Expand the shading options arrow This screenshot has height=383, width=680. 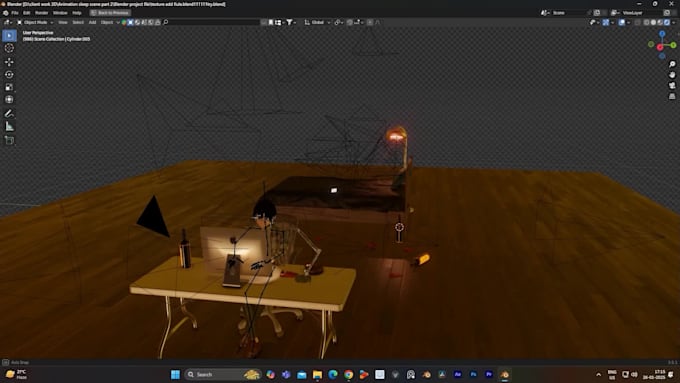pos(674,22)
